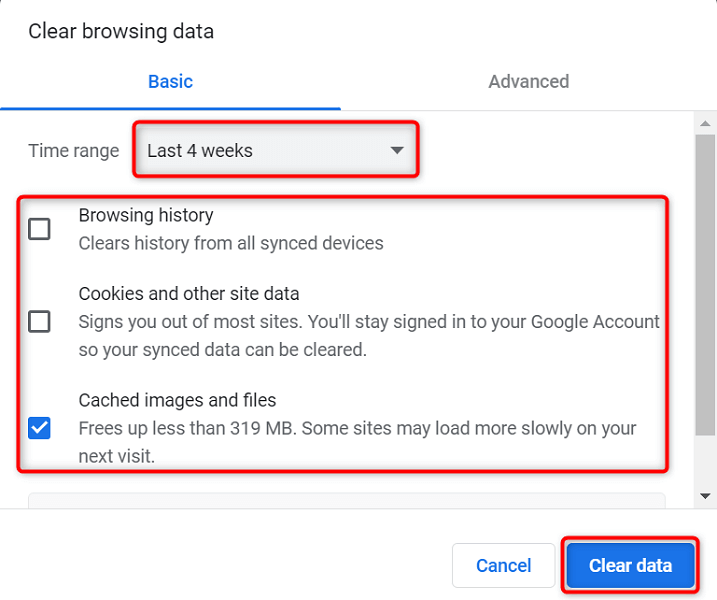The width and height of the screenshot is (717, 600).
Task: Check the Cookies and other site data box
Action: coord(39,322)
